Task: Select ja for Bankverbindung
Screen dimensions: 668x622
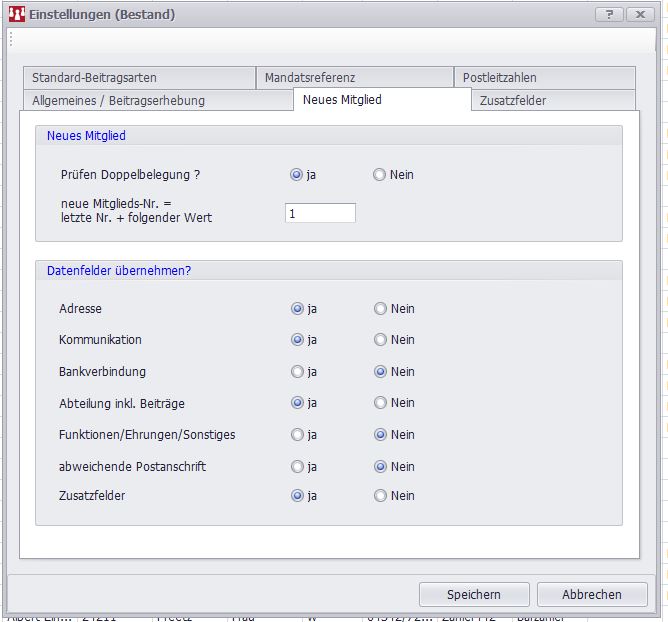Action: click(x=297, y=372)
